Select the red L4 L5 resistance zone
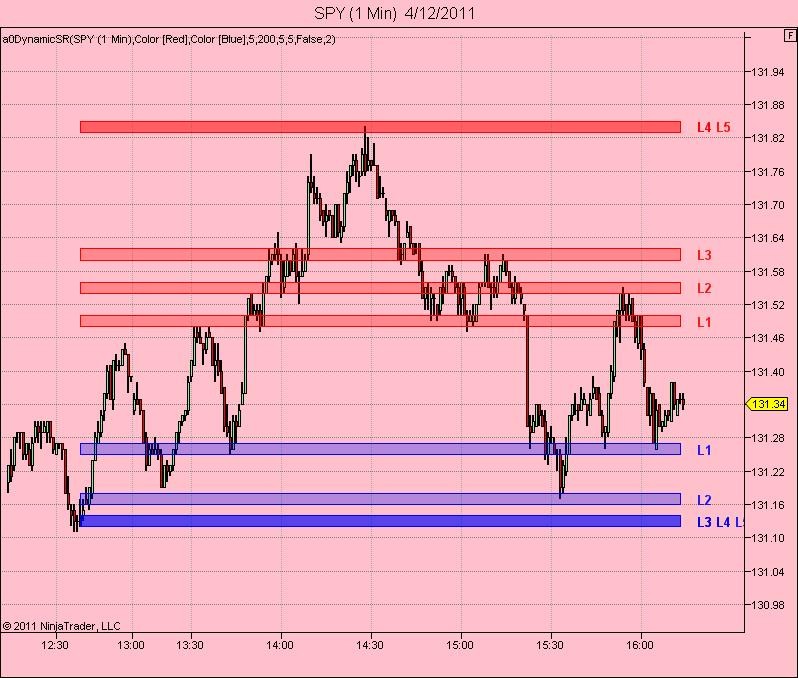 point(380,127)
